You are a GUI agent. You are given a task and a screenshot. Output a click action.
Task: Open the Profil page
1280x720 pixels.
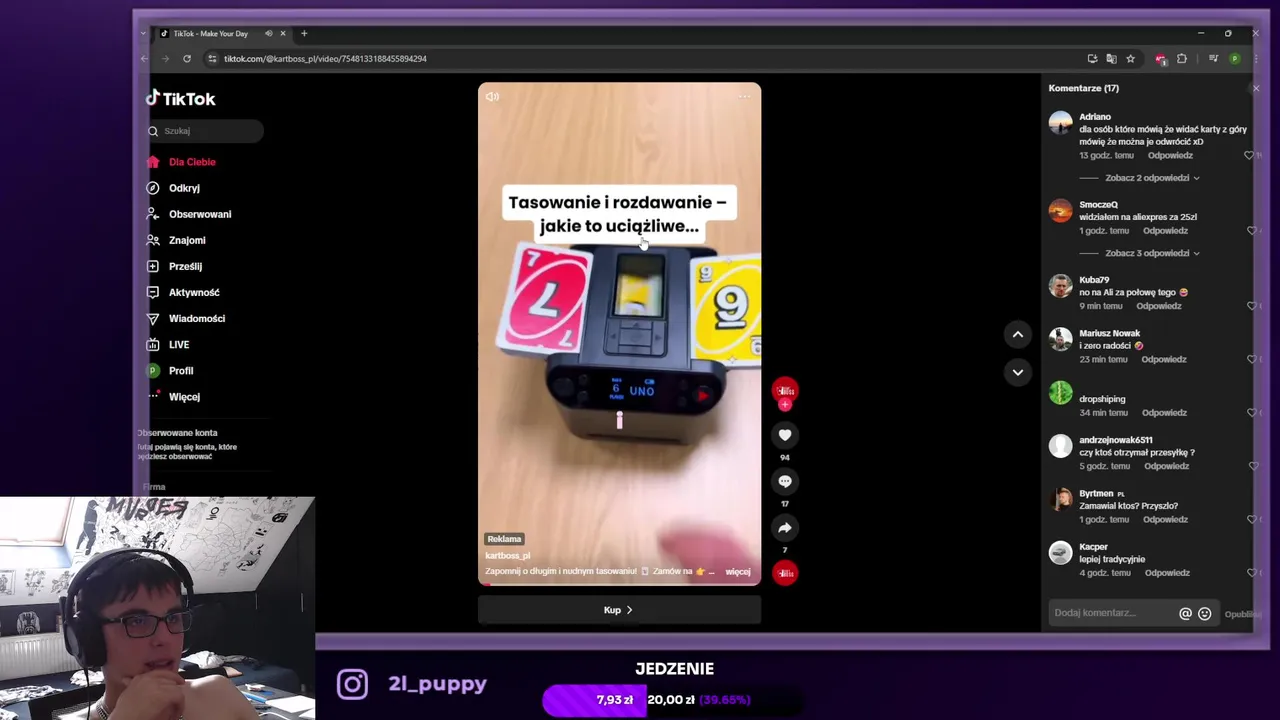(181, 370)
